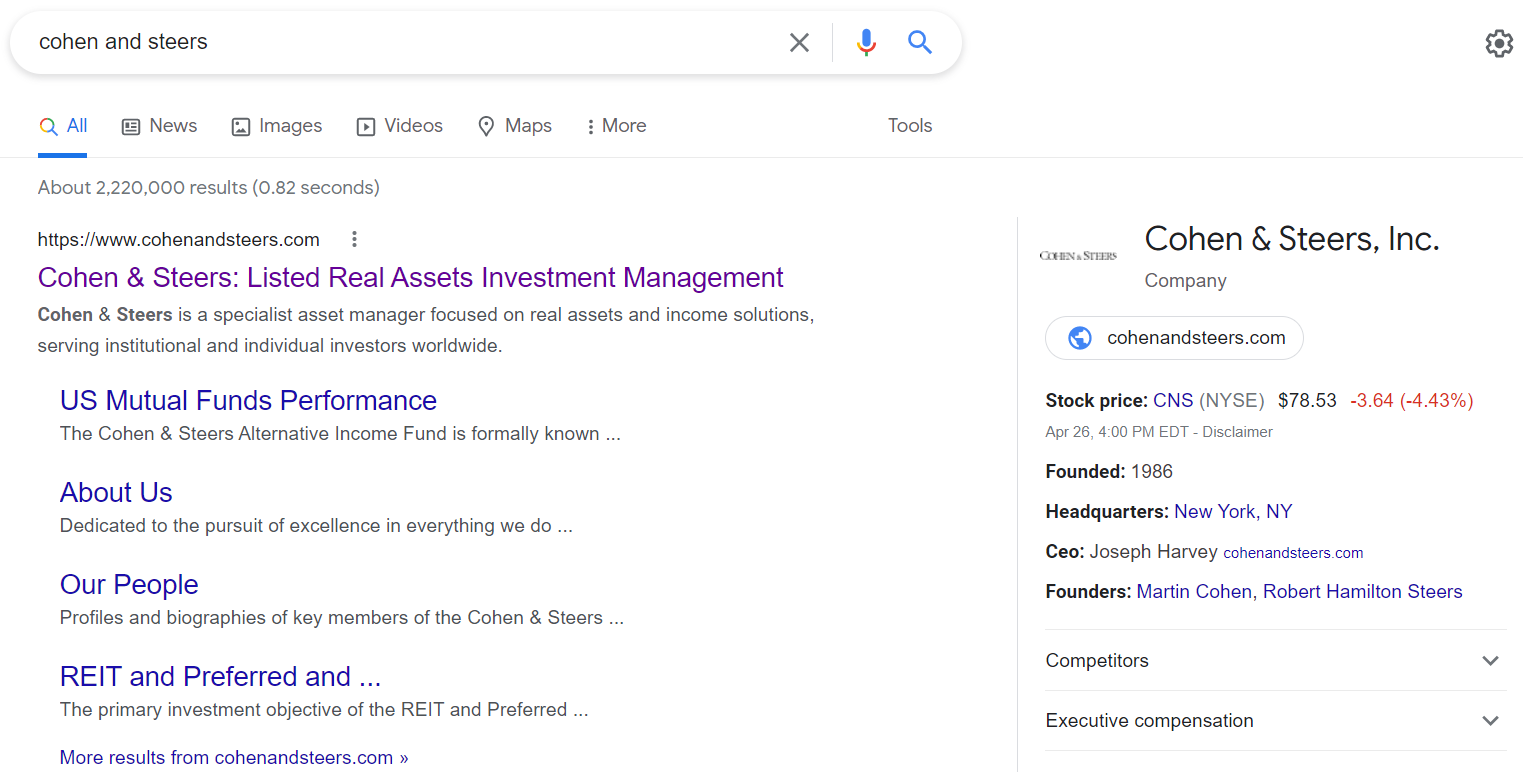Open the More search categories menu
The height and width of the screenshot is (772, 1523).
[616, 126]
